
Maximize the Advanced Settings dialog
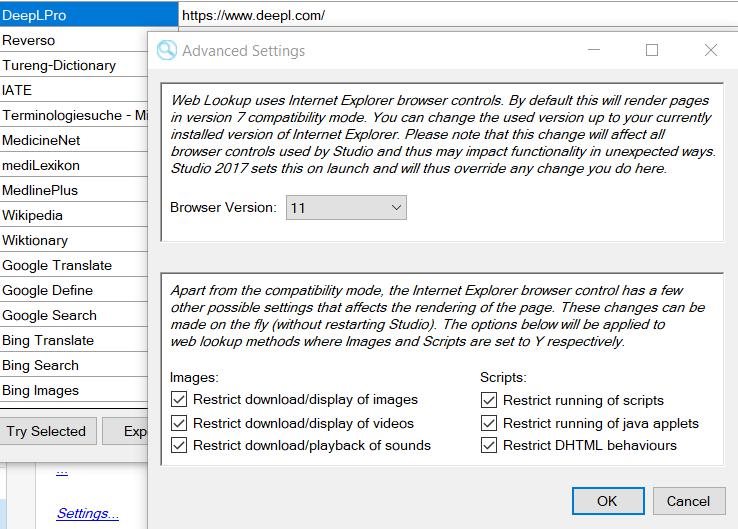pyautogui.click(x=652, y=50)
